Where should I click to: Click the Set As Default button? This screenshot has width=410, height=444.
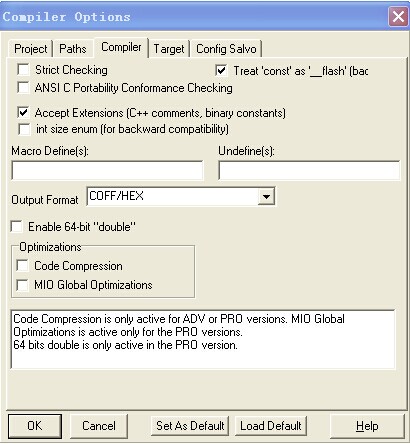[190, 426]
